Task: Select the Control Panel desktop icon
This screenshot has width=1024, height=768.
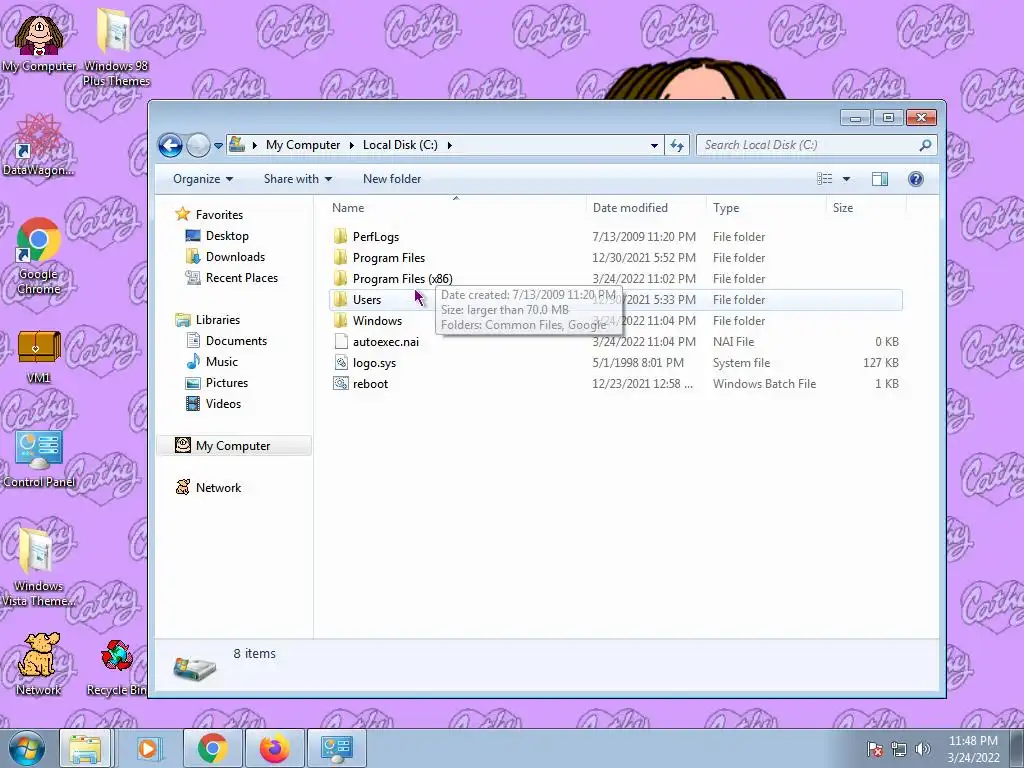Action: (x=39, y=460)
